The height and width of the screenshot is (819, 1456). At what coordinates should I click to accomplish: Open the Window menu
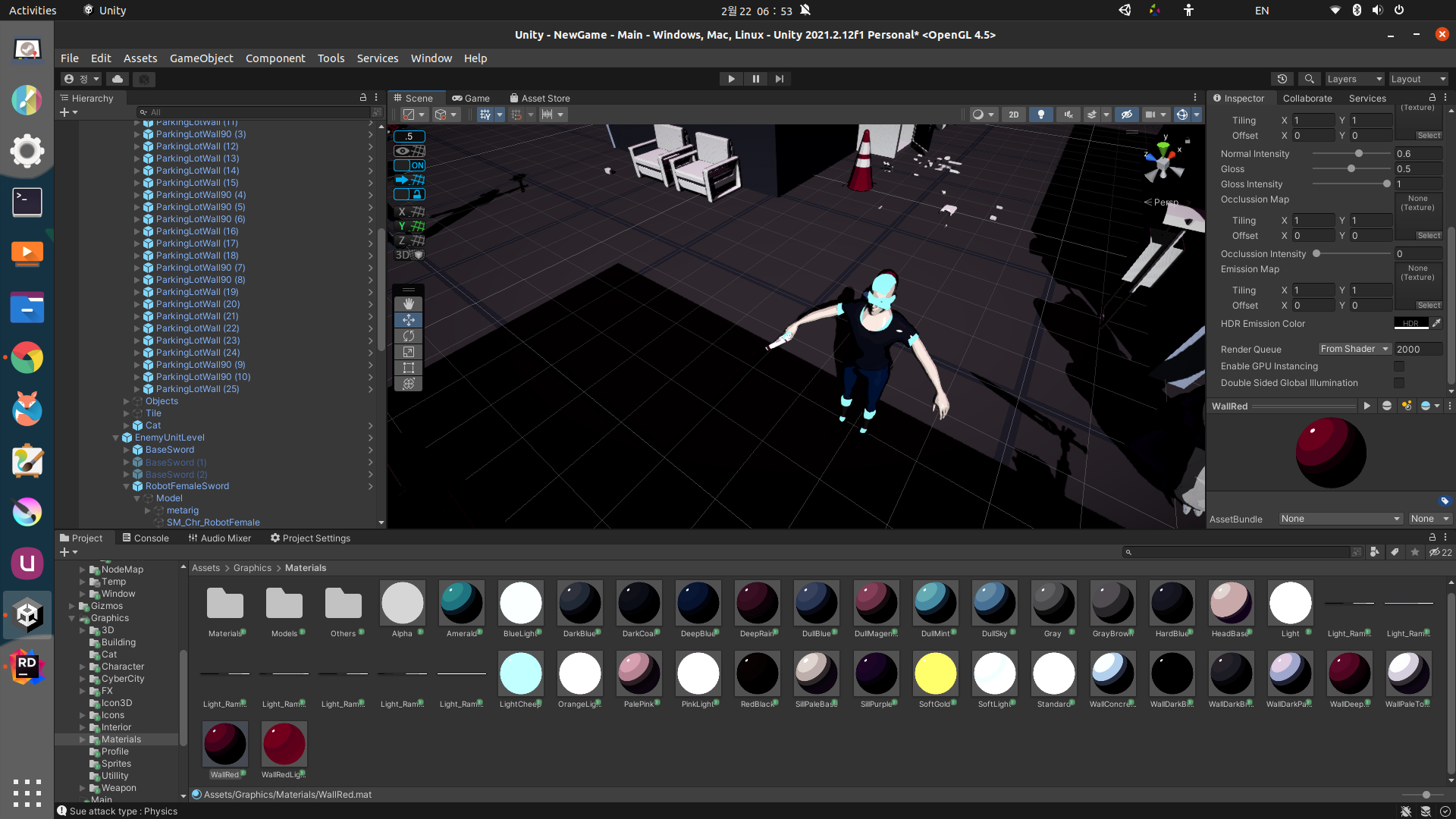coord(431,58)
